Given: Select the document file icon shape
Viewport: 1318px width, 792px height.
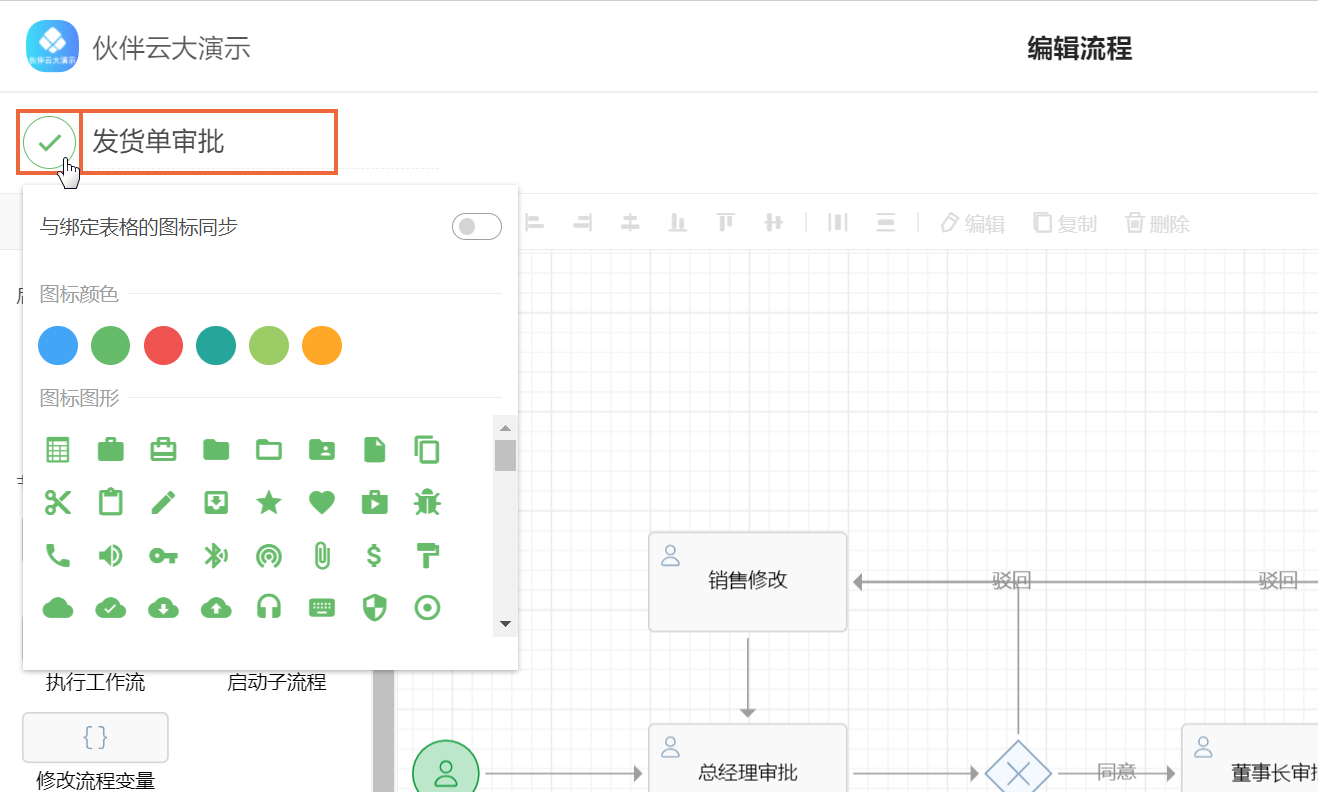Looking at the screenshot, I should pyautogui.click(x=374, y=450).
